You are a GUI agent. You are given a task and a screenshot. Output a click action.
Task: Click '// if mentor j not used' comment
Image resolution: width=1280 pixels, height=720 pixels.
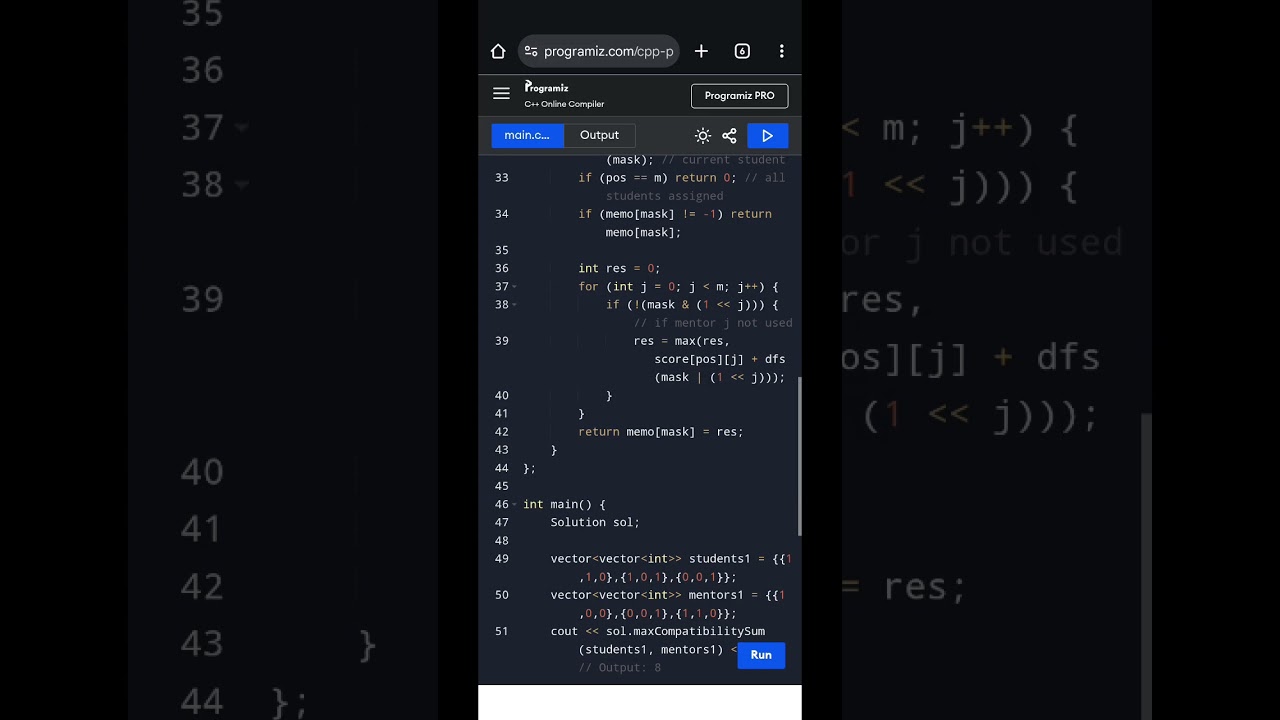(713, 323)
